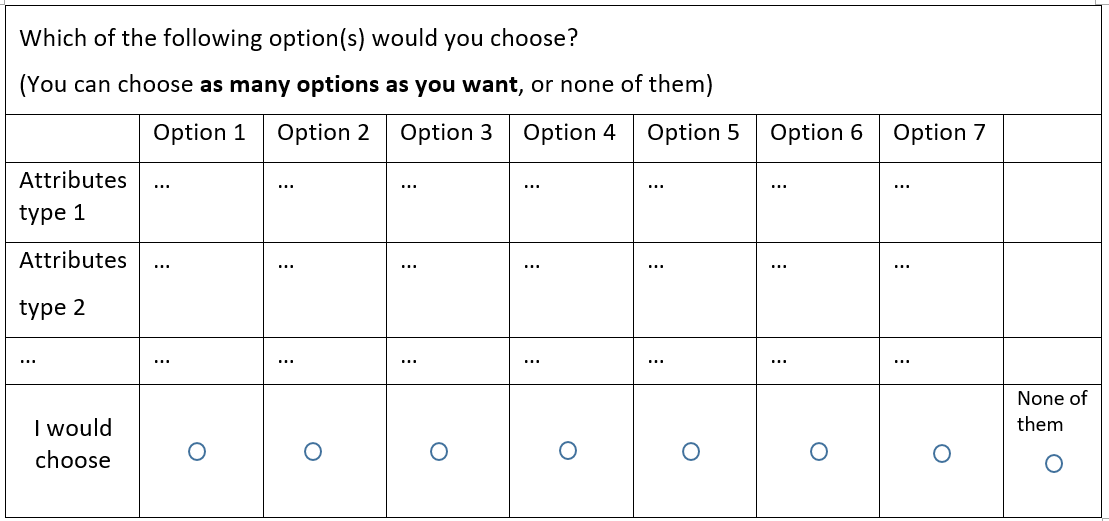The height and width of the screenshot is (521, 1109).
Task: Select the 'None of them' radio button
Action: [x=1054, y=464]
